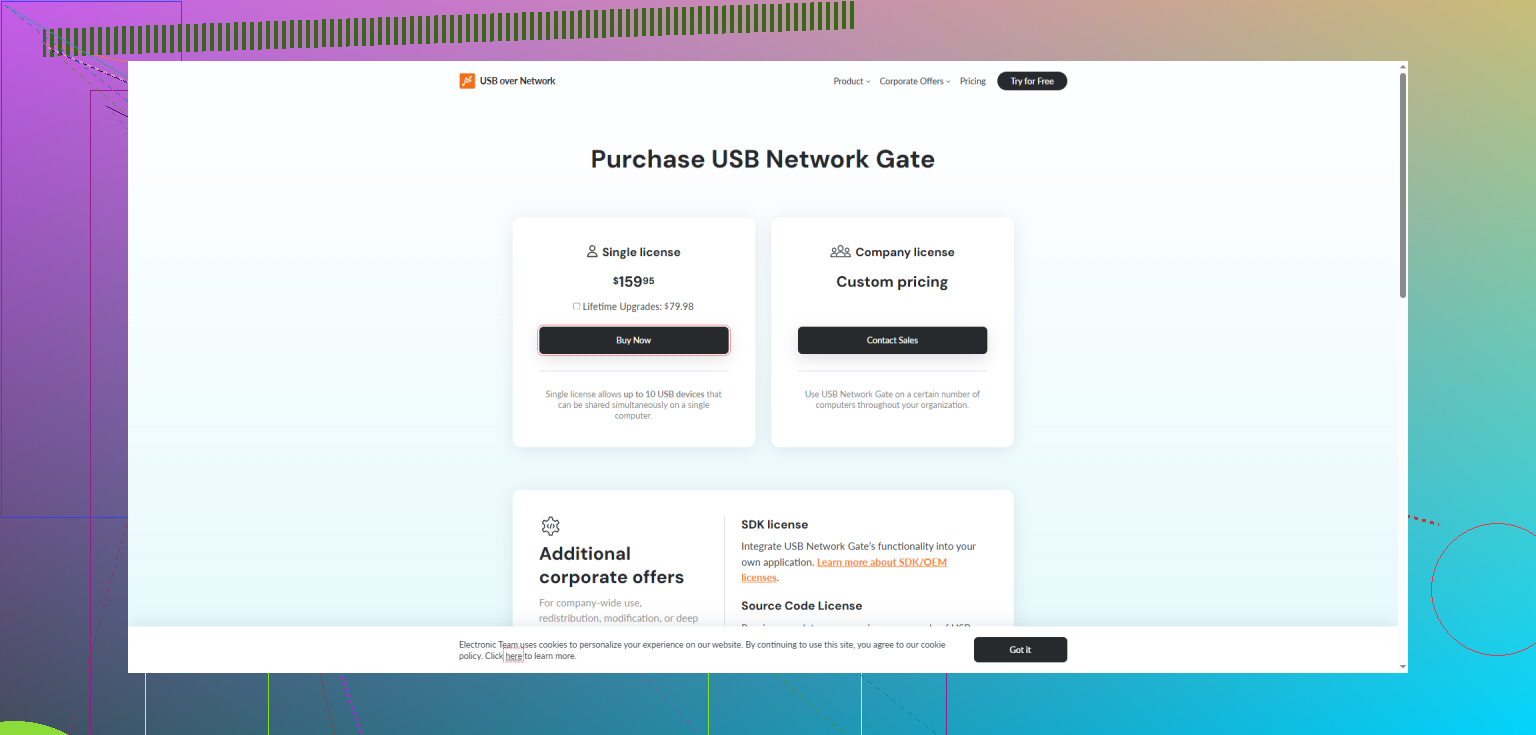Dismiss cookie notice with Got it
The width and height of the screenshot is (1536, 735).
(1020, 649)
